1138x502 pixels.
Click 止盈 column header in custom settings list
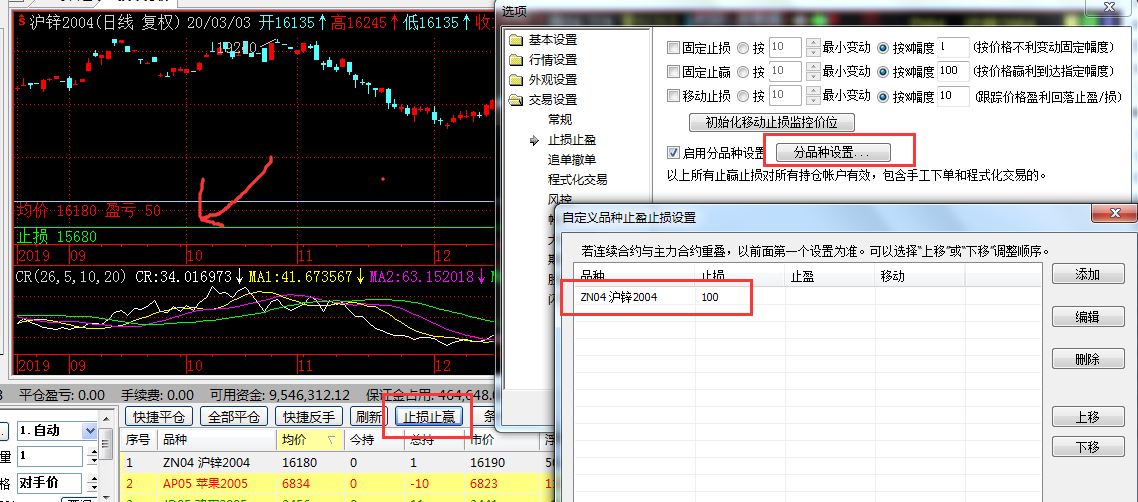tap(830, 276)
